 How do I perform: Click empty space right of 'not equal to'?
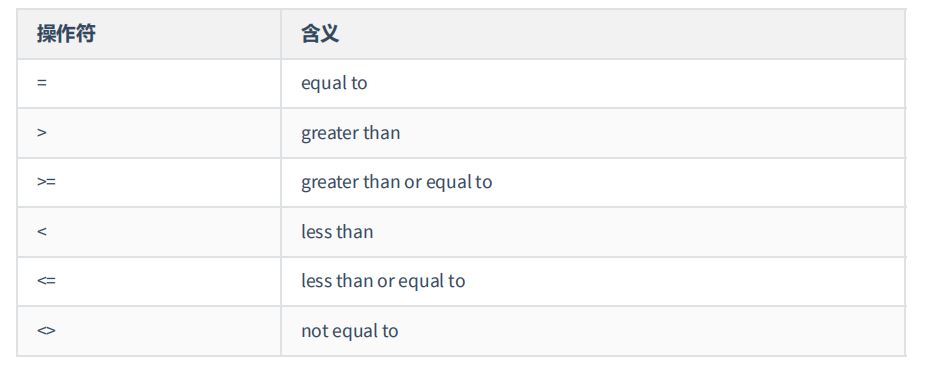point(650,331)
